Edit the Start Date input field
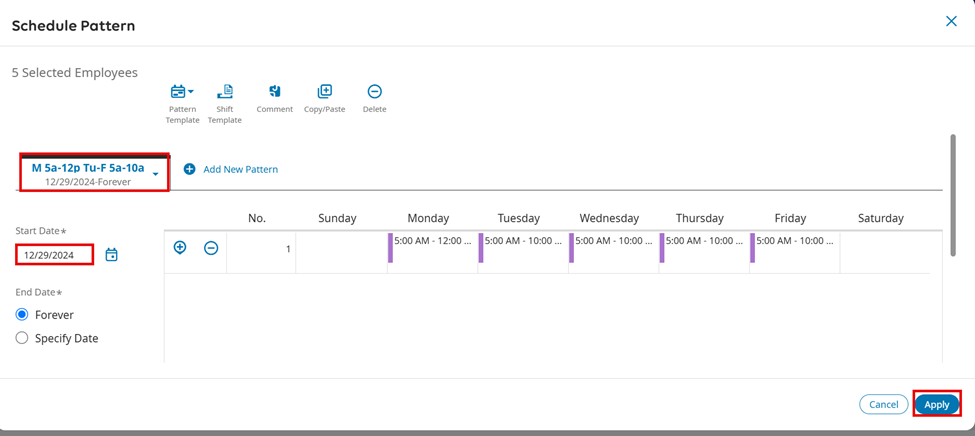This screenshot has width=975, height=436. point(54,255)
